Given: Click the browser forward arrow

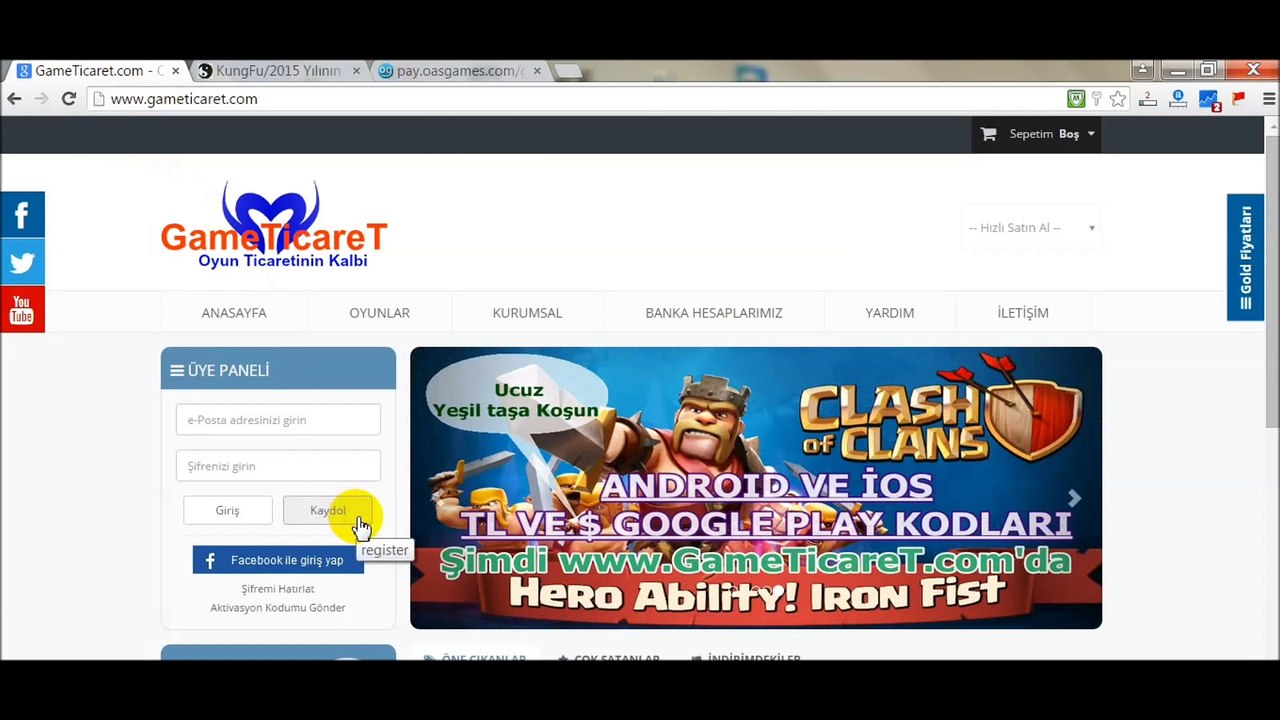Looking at the screenshot, I should point(41,99).
